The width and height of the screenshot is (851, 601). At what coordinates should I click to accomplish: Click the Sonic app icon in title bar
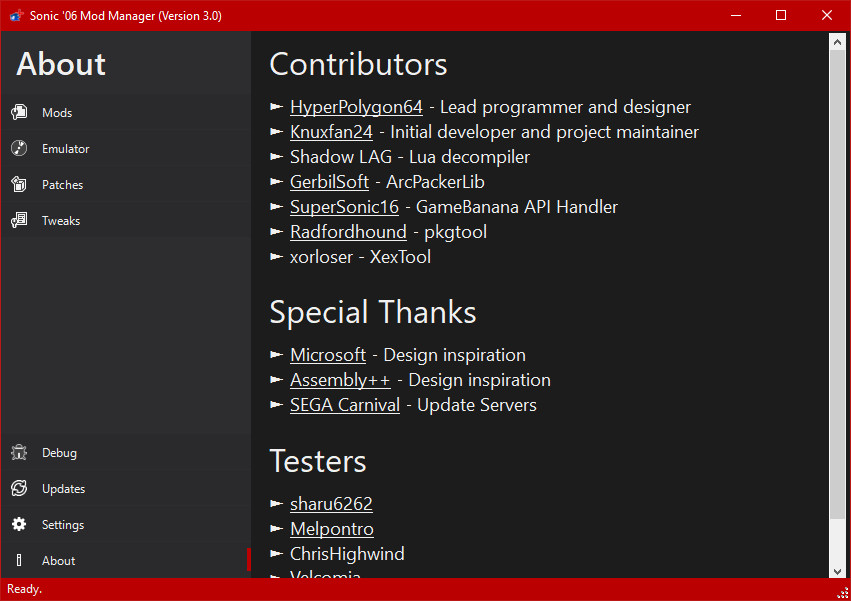pos(16,15)
